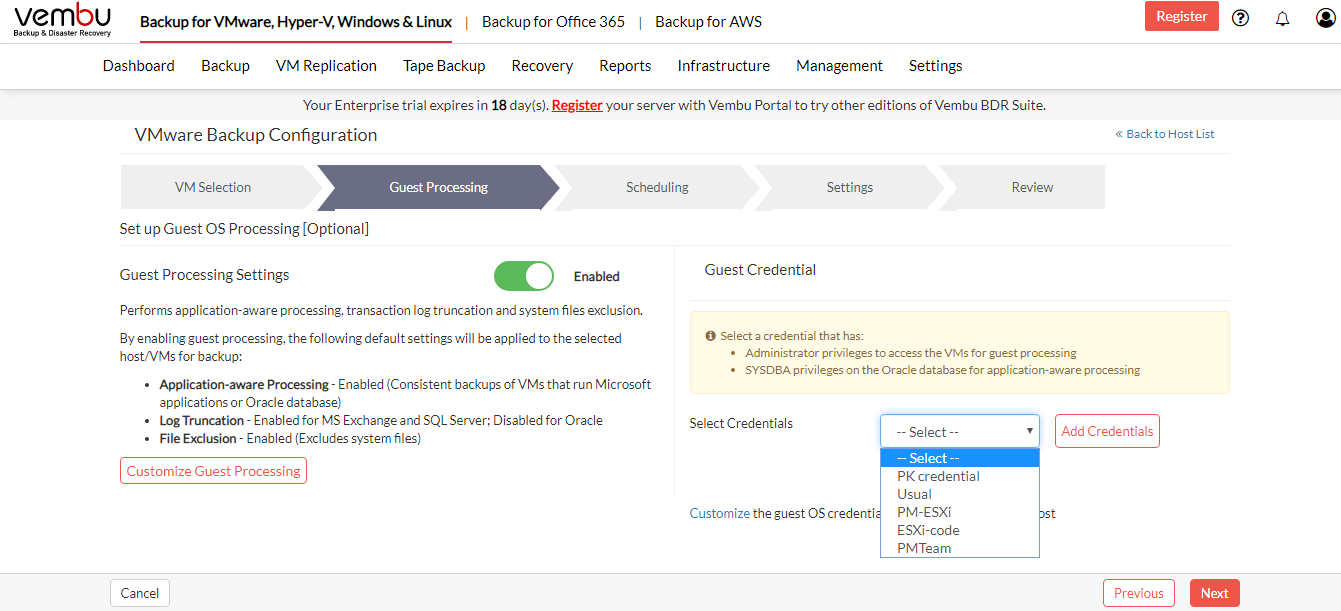Click 'Set up Guest OS Processing [Optional]' text
This screenshot has height=611, width=1341.
point(244,229)
